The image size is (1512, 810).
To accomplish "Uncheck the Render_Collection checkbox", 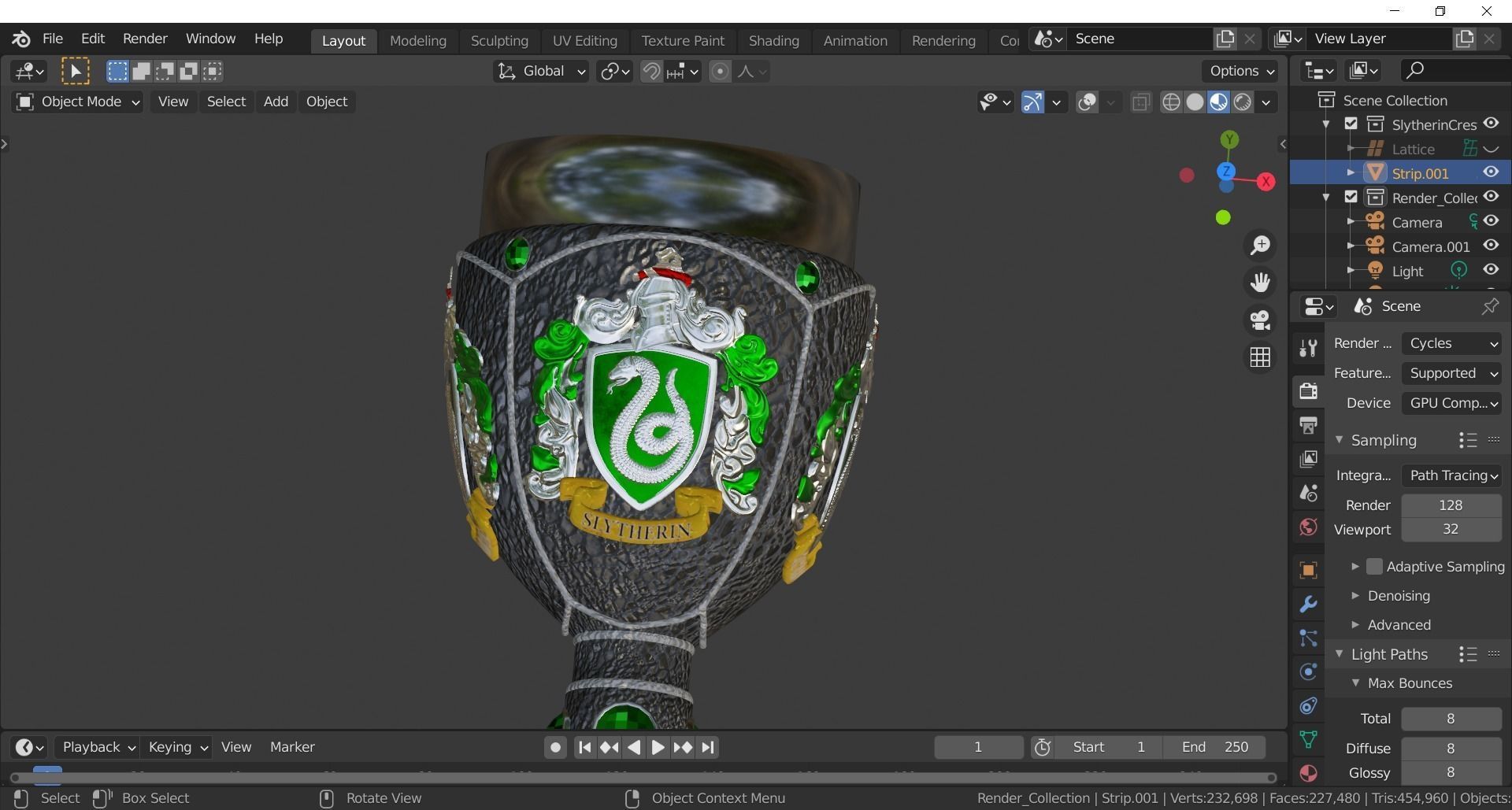I will point(1351,197).
